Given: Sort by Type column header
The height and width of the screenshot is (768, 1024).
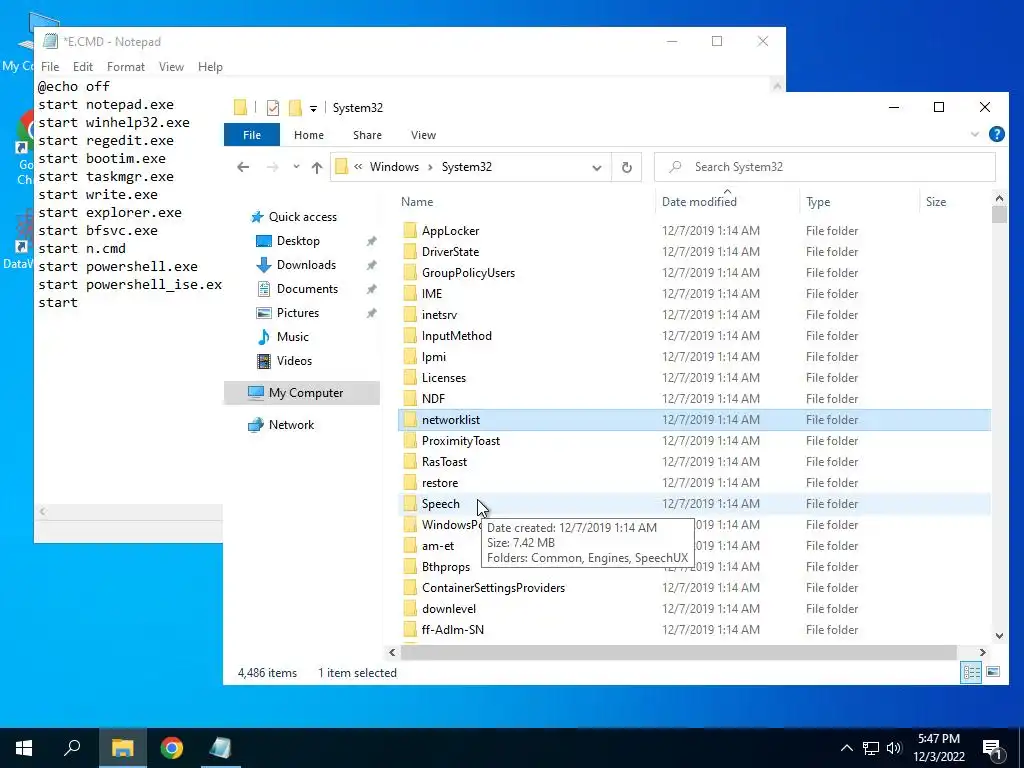Looking at the screenshot, I should pos(859,202).
